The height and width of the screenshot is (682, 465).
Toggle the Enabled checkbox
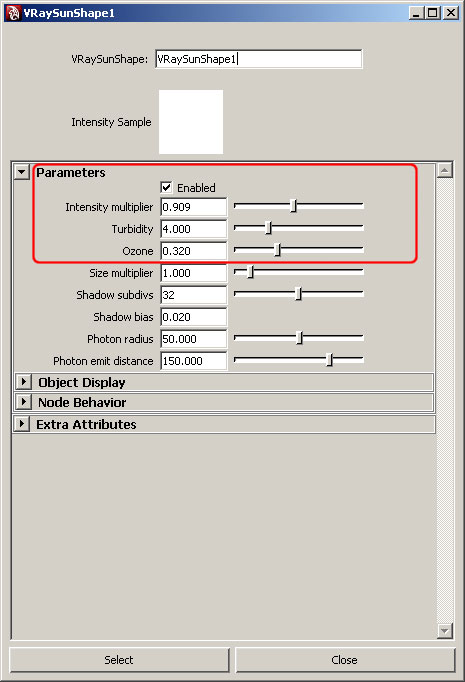click(166, 187)
